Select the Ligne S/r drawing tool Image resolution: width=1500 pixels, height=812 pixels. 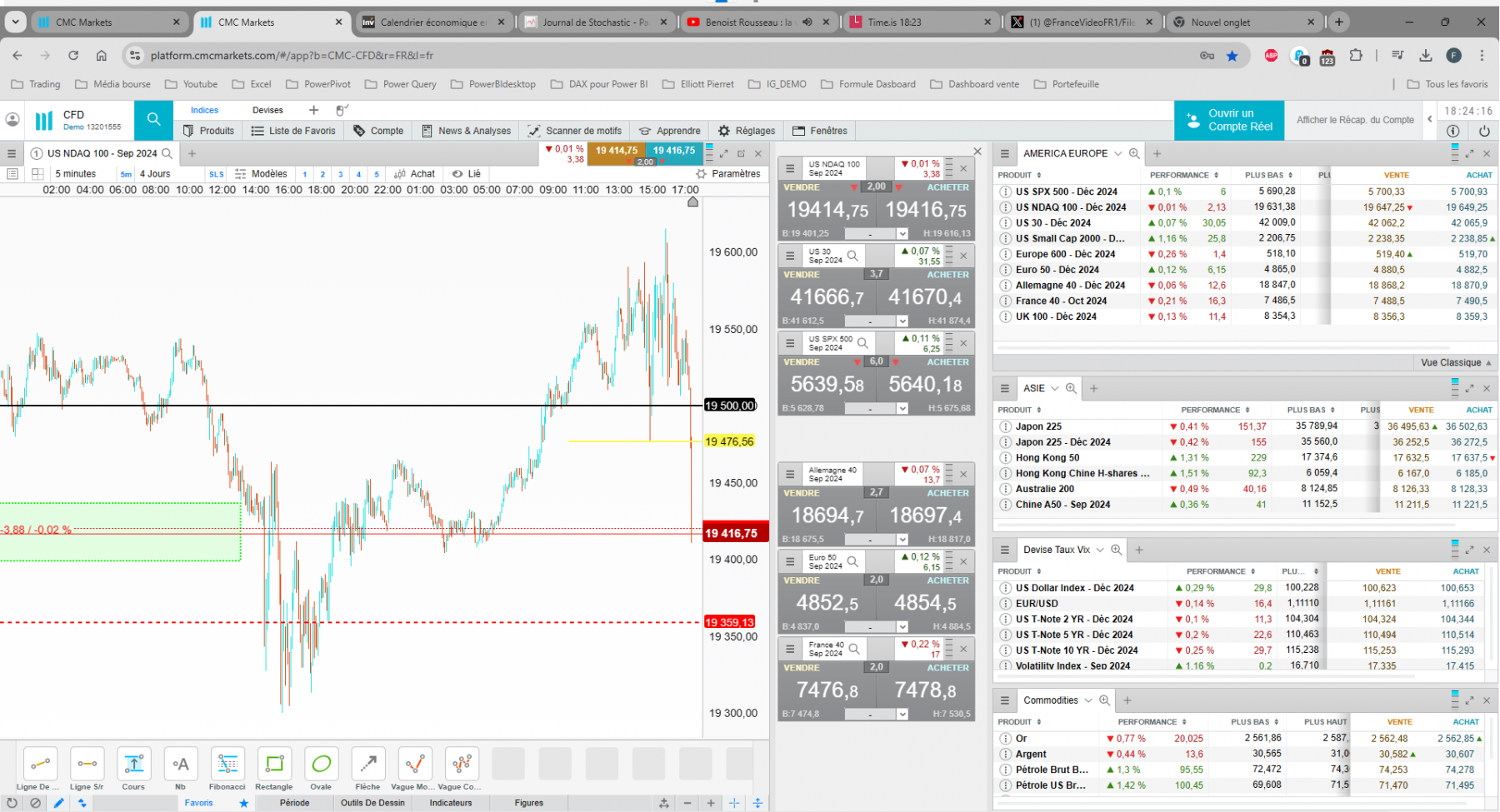click(87, 764)
